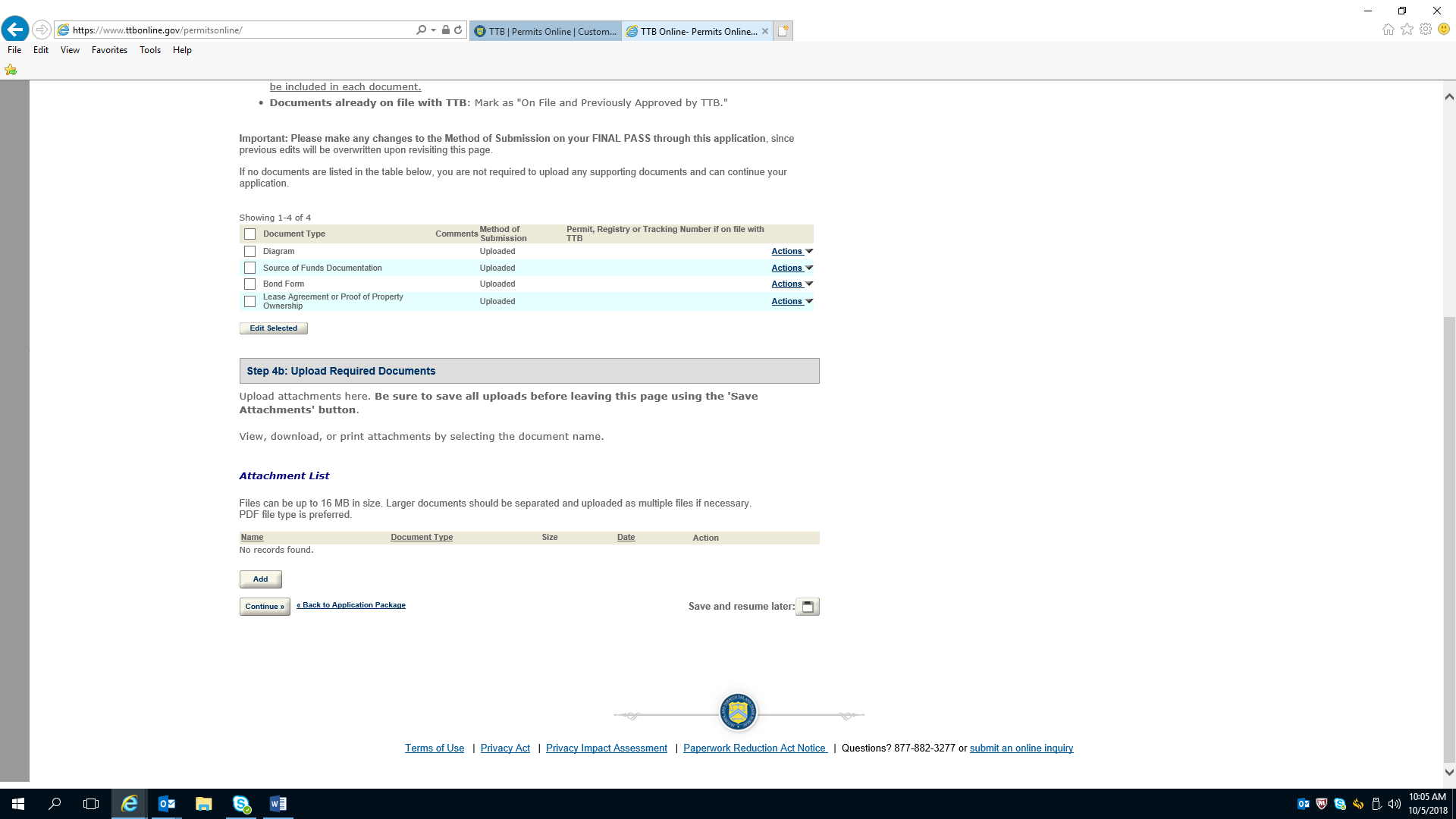Click the refresh icon in address bar
The image size is (1456, 819).
click(458, 30)
